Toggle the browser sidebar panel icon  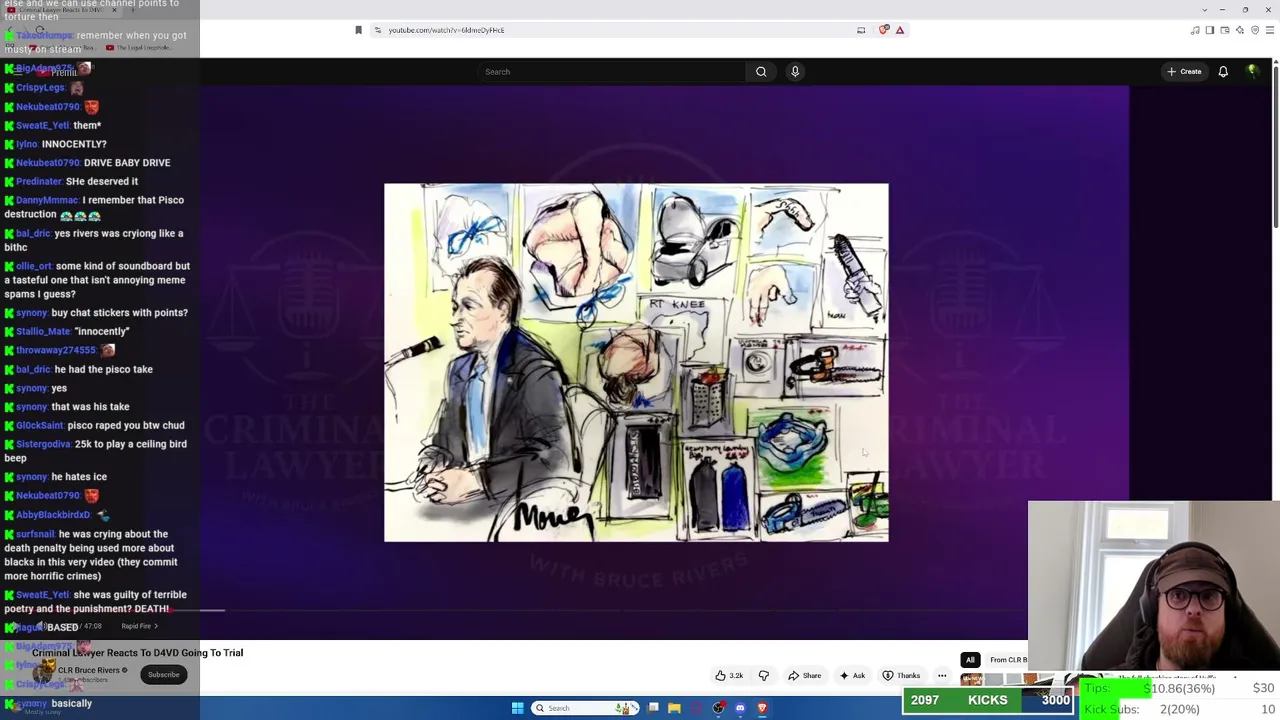[1210, 30]
